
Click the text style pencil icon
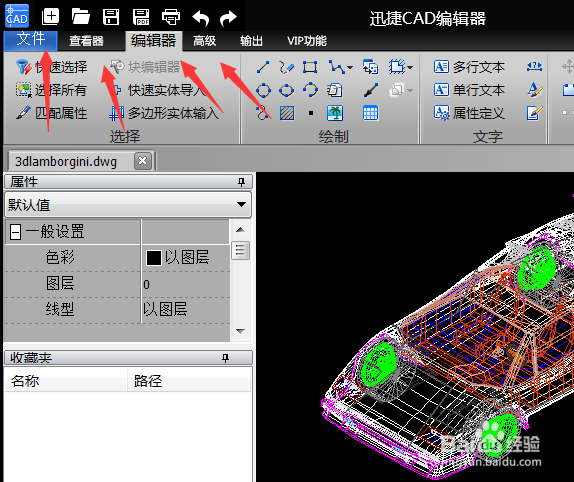click(x=535, y=90)
